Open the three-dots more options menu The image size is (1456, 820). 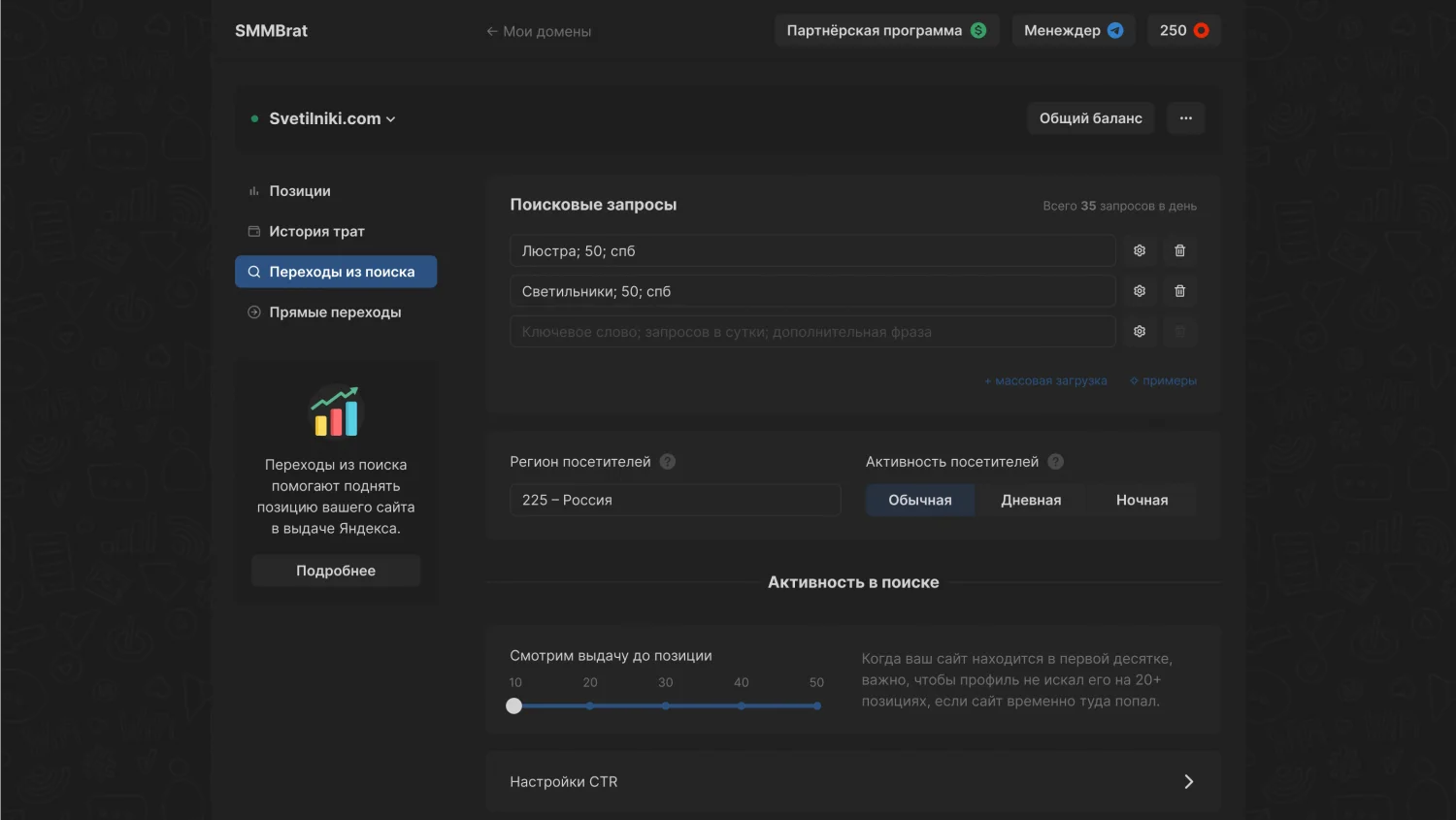(1185, 118)
